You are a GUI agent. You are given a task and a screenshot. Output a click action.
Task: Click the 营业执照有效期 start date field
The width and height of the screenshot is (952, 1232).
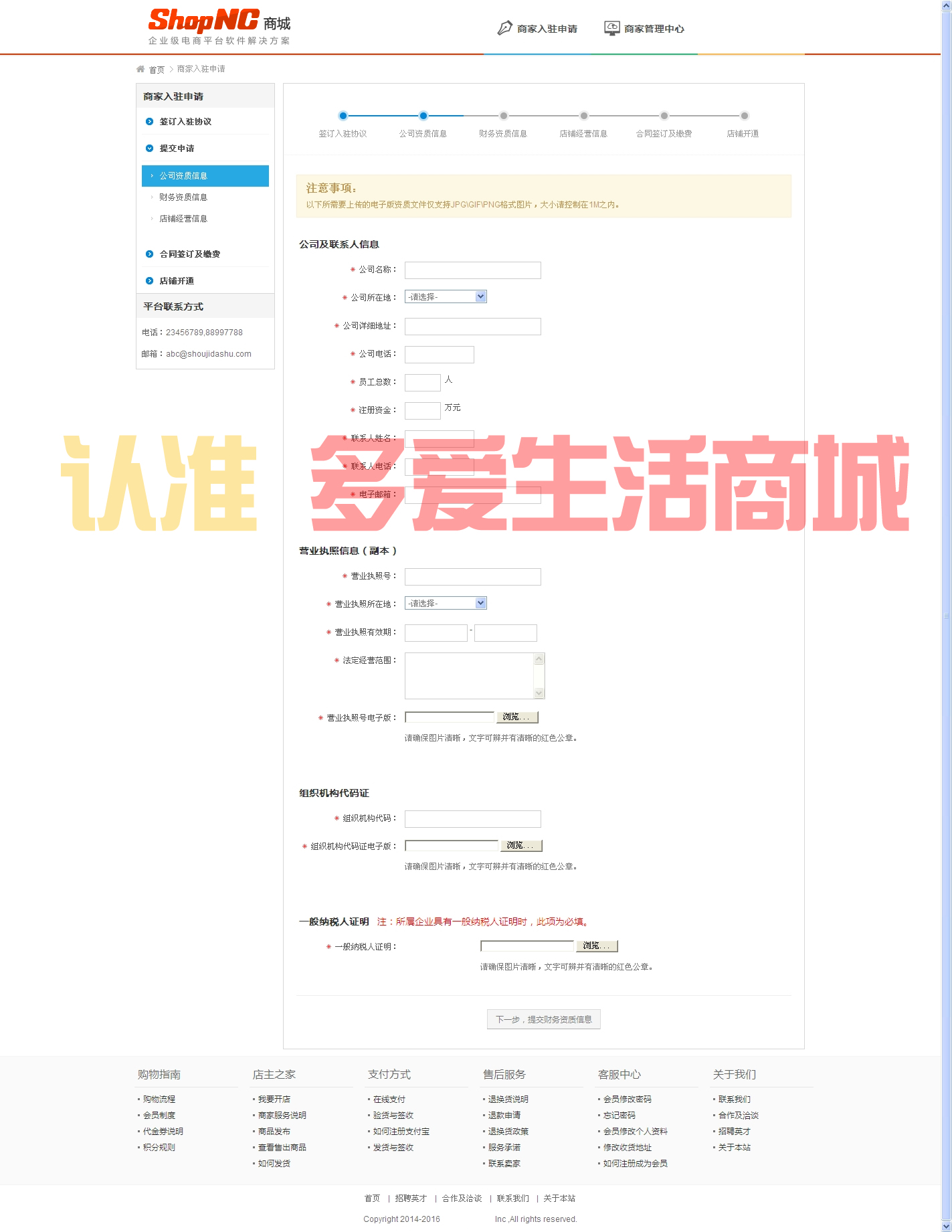pyautogui.click(x=436, y=633)
